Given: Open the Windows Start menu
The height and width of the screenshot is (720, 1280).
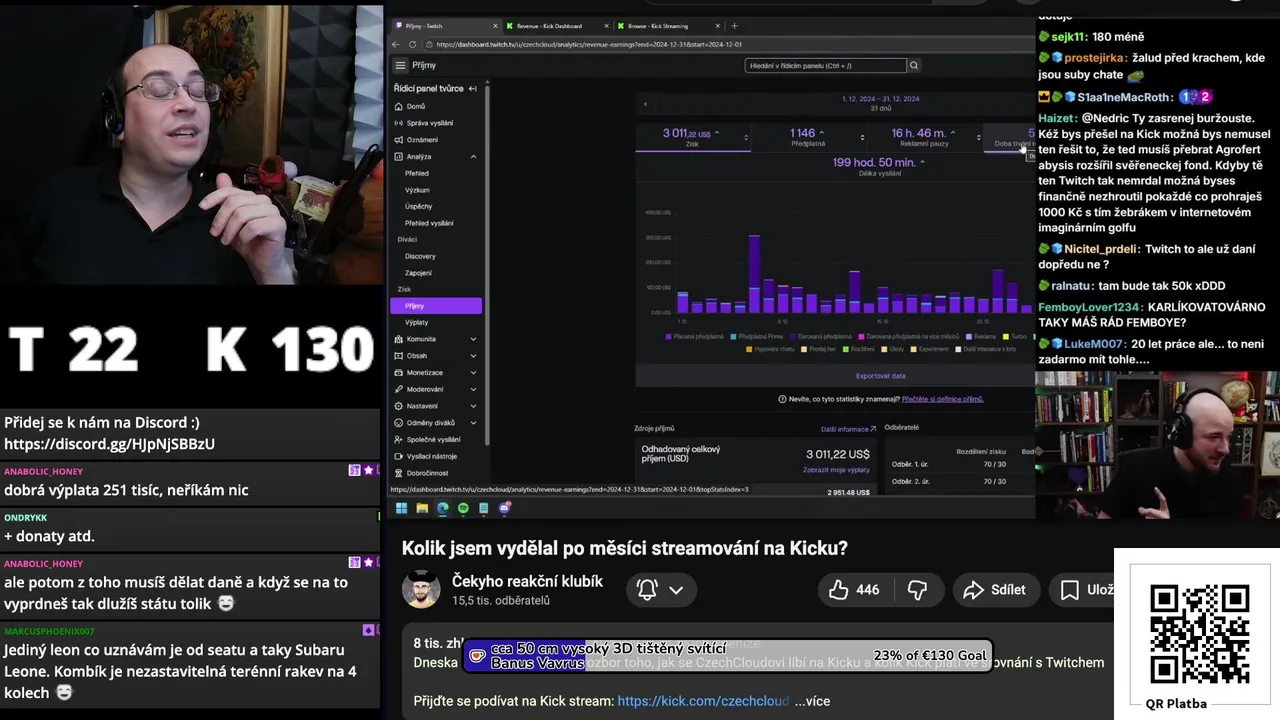Looking at the screenshot, I should (401, 508).
